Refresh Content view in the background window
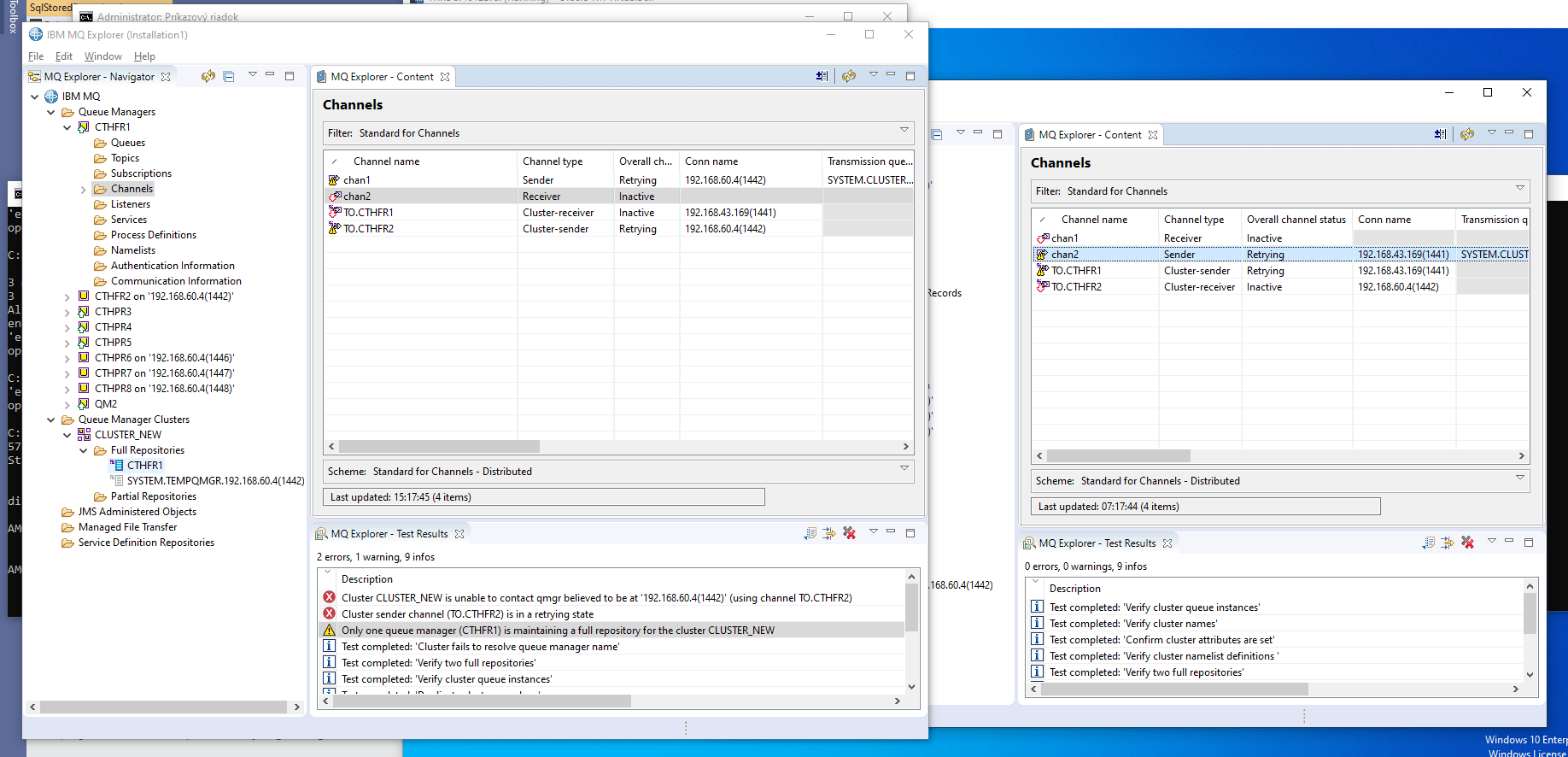The height and width of the screenshot is (757, 1568). click(1467, 134)
